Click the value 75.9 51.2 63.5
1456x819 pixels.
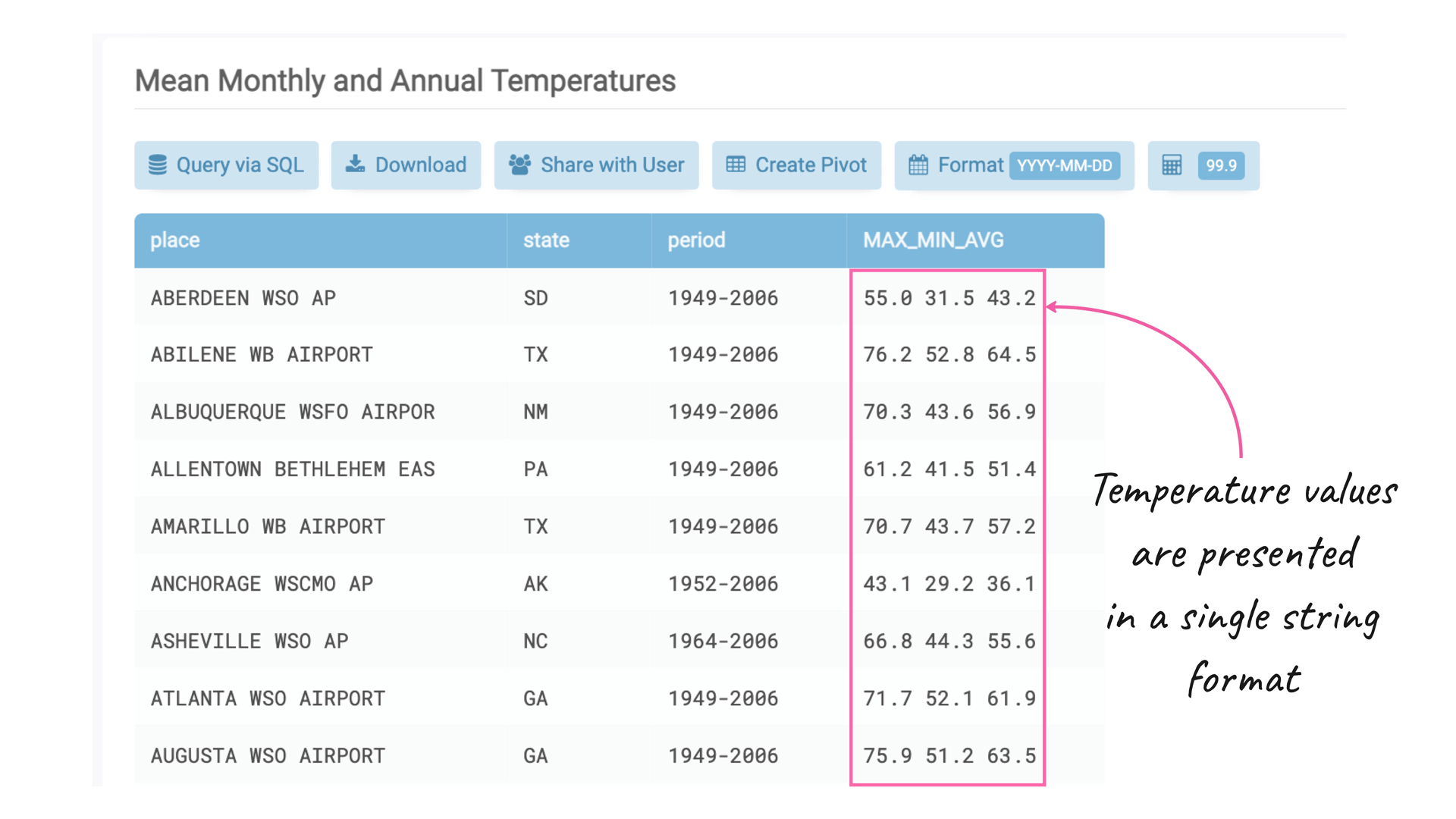949,756
